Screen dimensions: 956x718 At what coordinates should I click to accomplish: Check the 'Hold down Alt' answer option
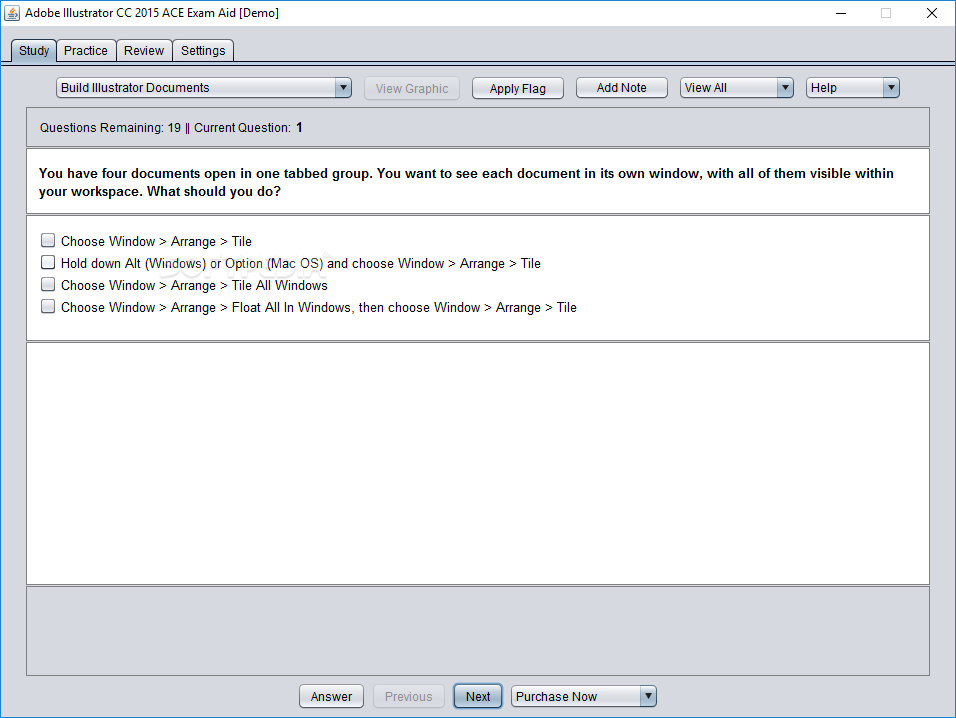(x=48, y=262)
